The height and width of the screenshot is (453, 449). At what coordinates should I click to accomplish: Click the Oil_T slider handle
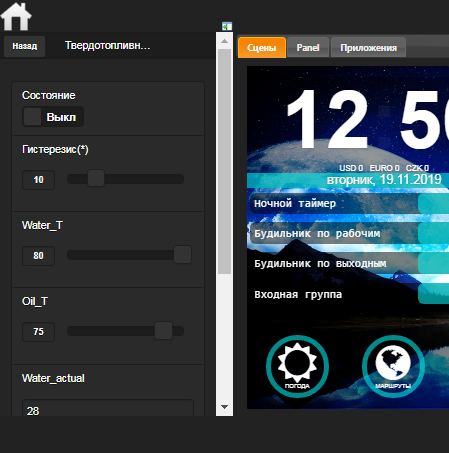coord(163,331)
